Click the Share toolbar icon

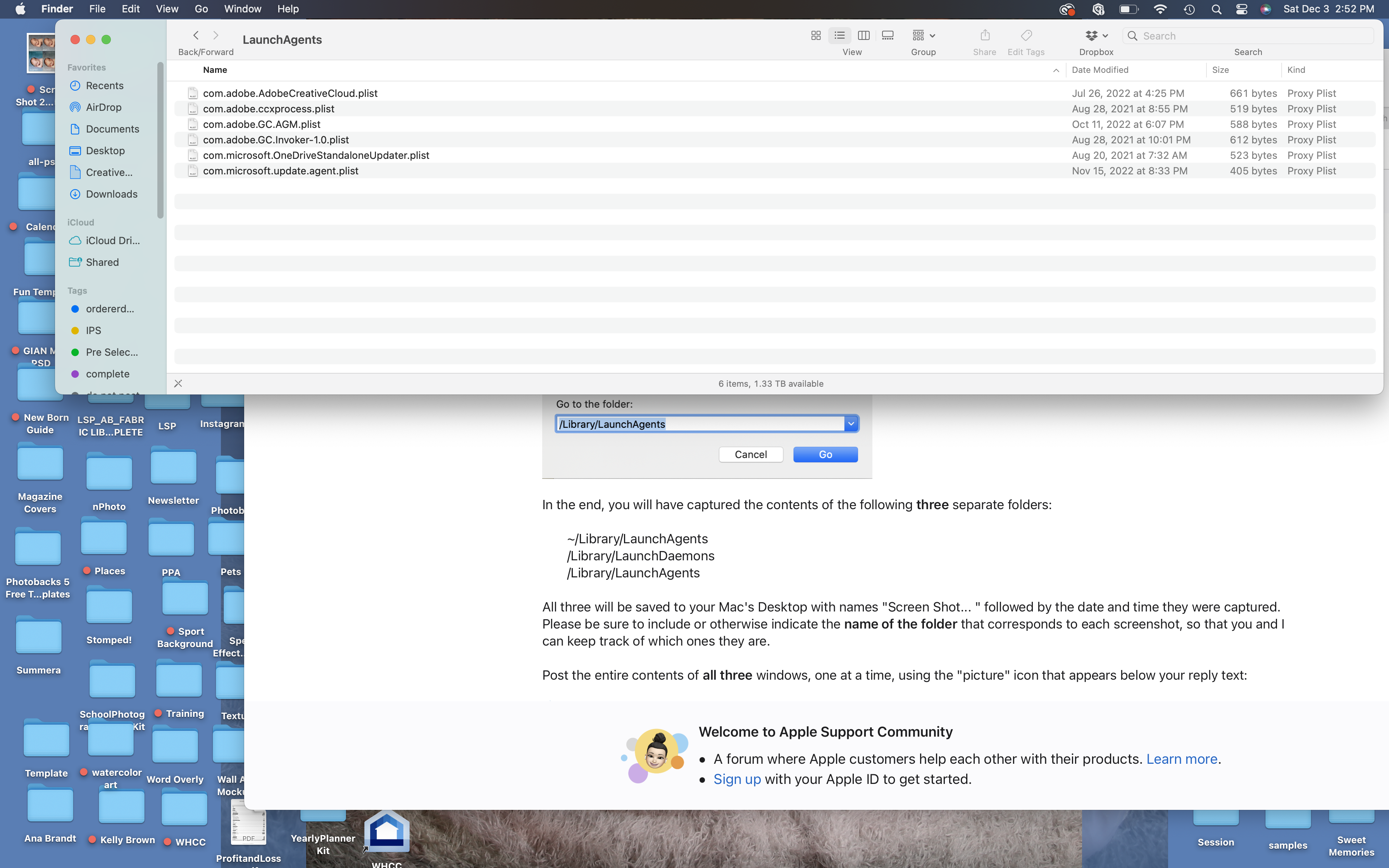[985, 36]
